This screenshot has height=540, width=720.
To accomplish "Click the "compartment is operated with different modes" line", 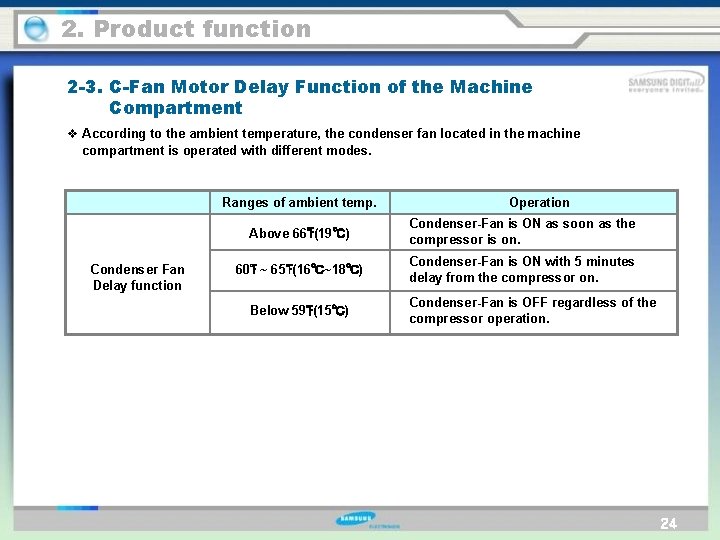I will (227, 151).
